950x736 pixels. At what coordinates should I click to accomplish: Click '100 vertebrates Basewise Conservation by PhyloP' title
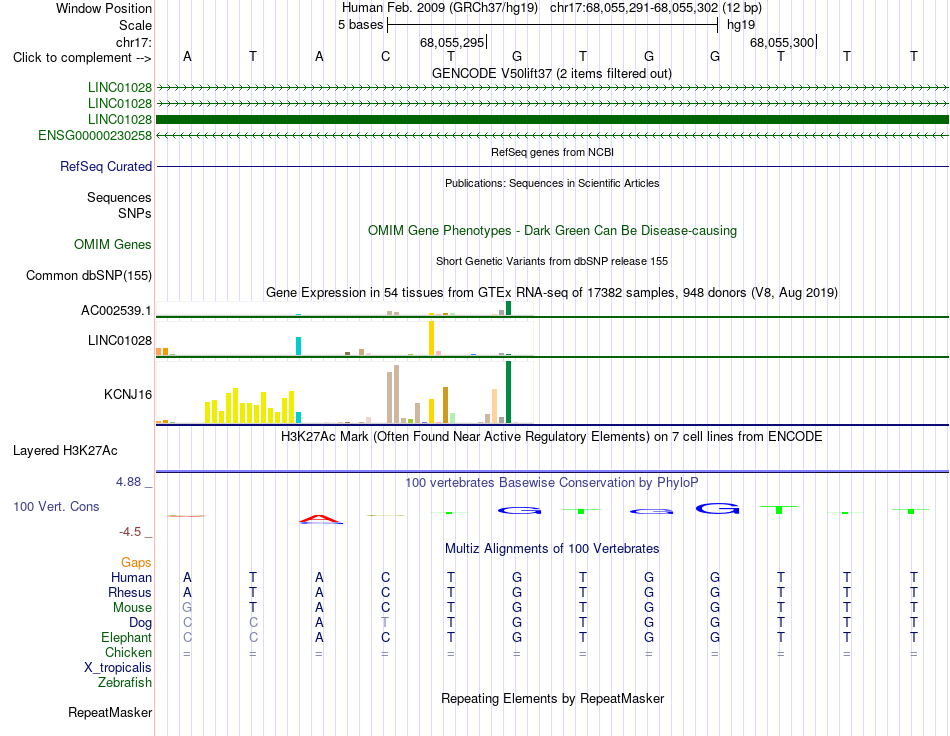pos(552,483)
